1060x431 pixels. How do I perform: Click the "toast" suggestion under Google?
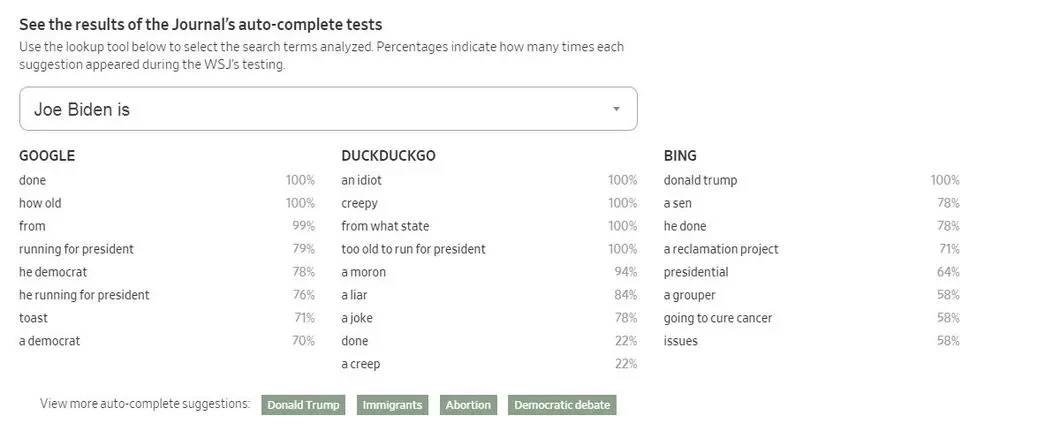tap(33, 318)
